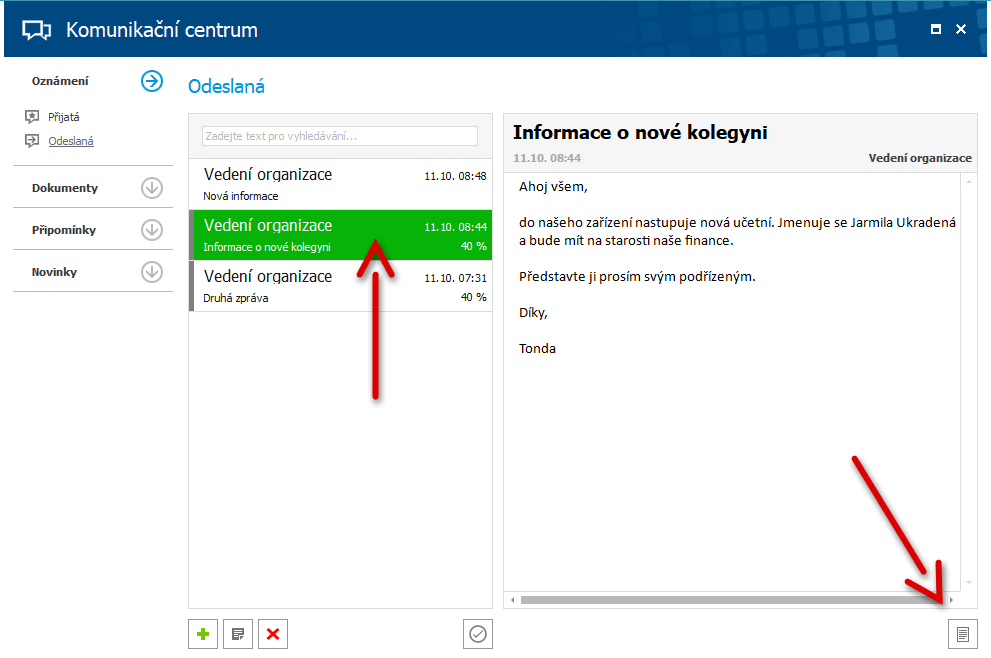Select the Dokumenty section label
The height and width of the screenshot is (658, 991).
tap(64, 188)
